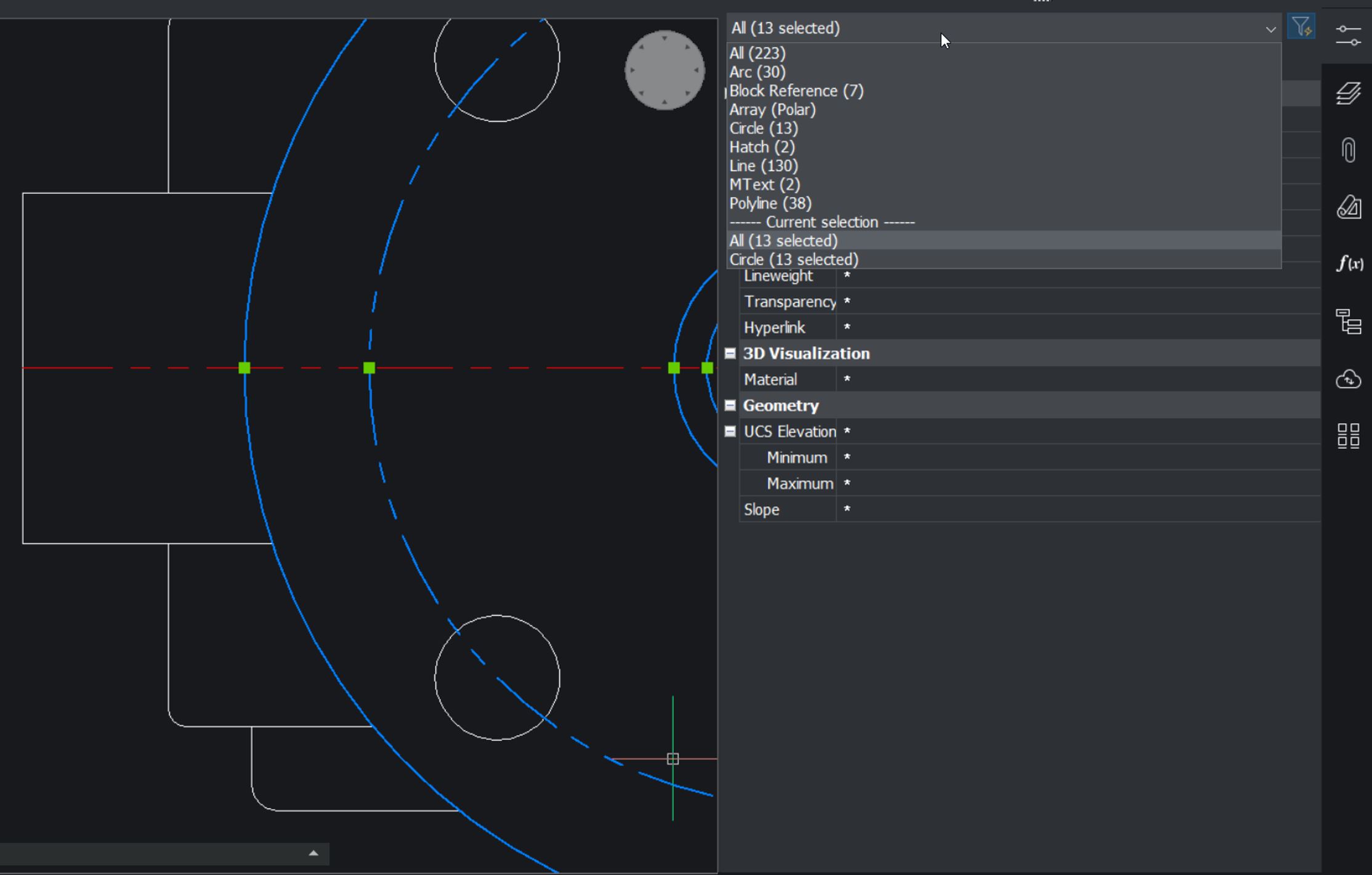Collapse the UCS Elevation subsection
The height and width of the screenshot is (875, 1372).
point(730,431)
